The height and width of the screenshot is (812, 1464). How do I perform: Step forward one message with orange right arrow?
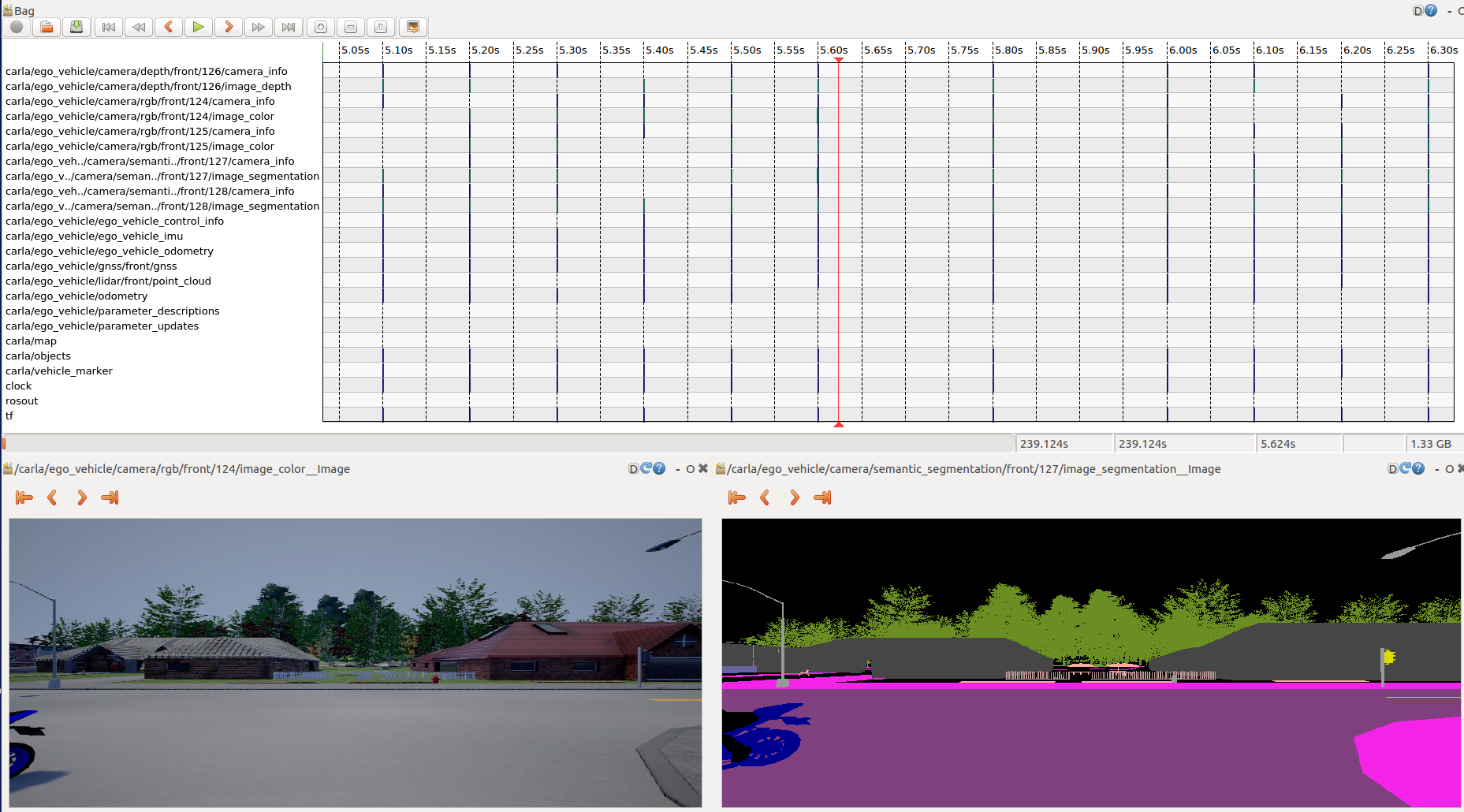(229, 27)
